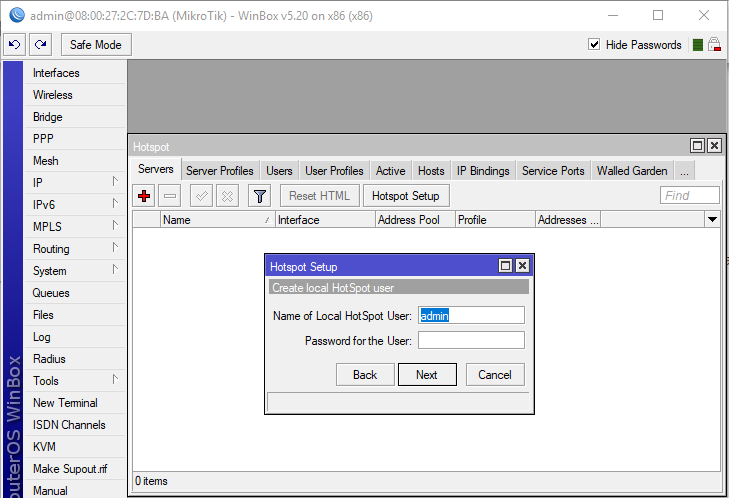The image size is (729, 498).
Task: Click the Name of Local HotSpot User field
Action: tap(471, 315)
